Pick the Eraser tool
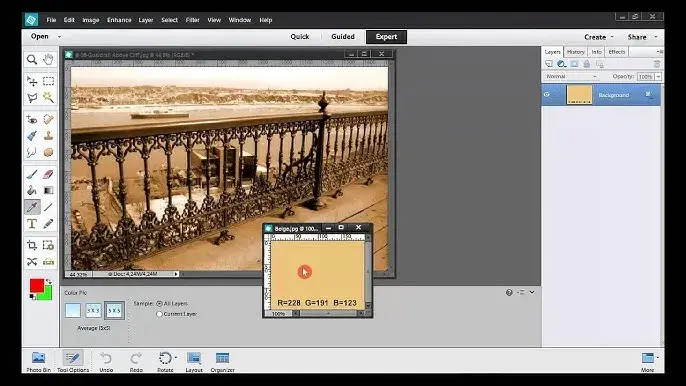The width and height of the screenshot is (686, 386). click(x=48, y=174)
